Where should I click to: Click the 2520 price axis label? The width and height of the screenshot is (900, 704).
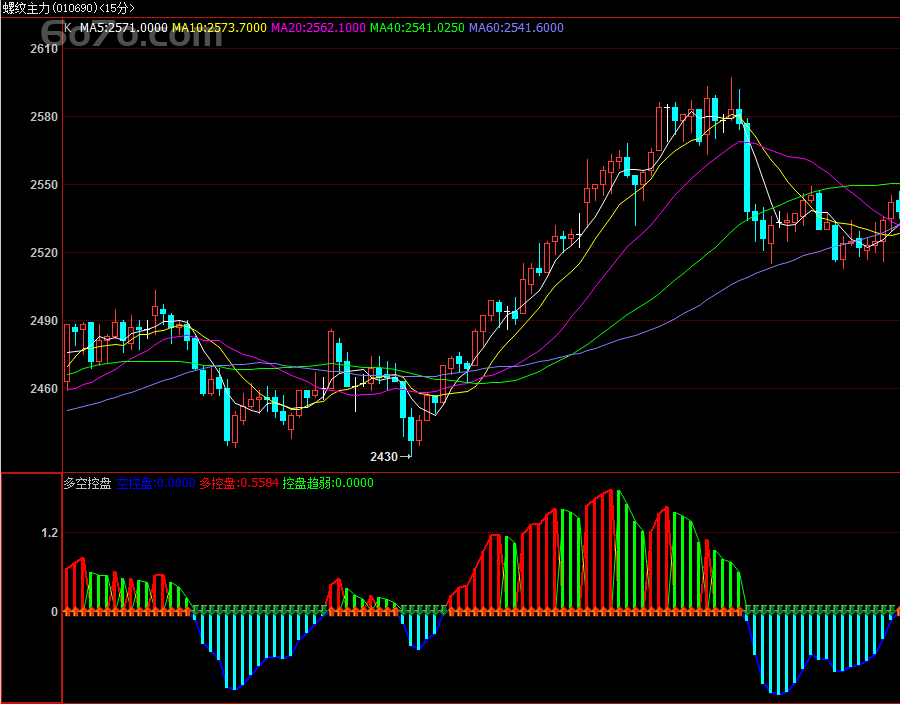[44, 253]
